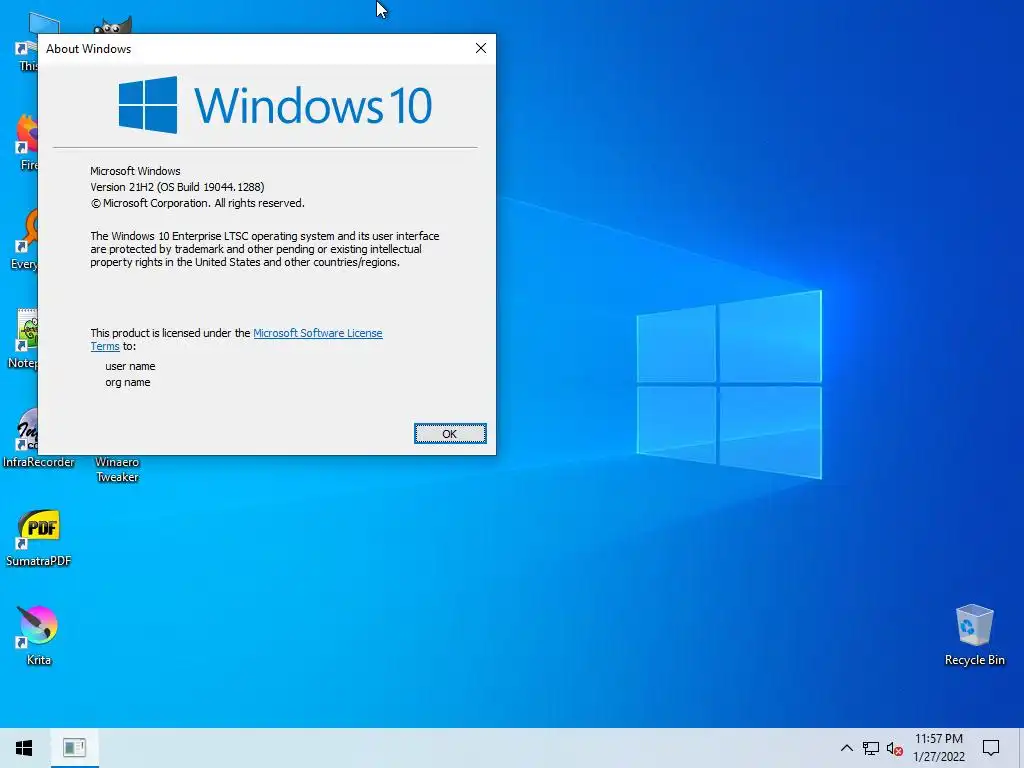Select the winver app taskbar button

pyautogui.click(x=74, y=748)
